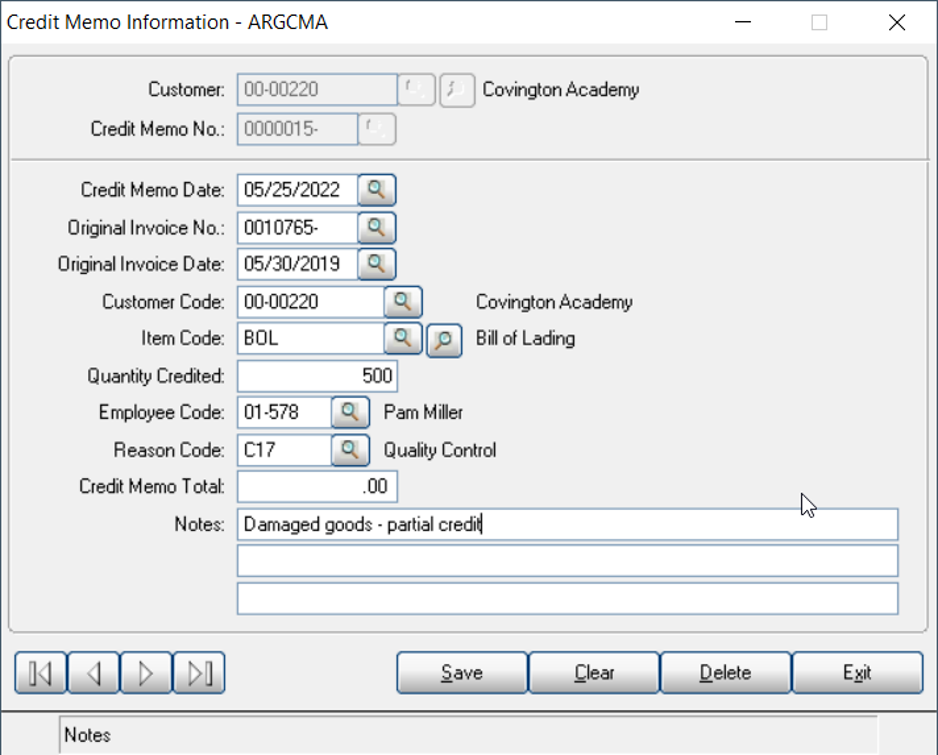Click Covington Academy beside the Customer field

pos(561,90)
